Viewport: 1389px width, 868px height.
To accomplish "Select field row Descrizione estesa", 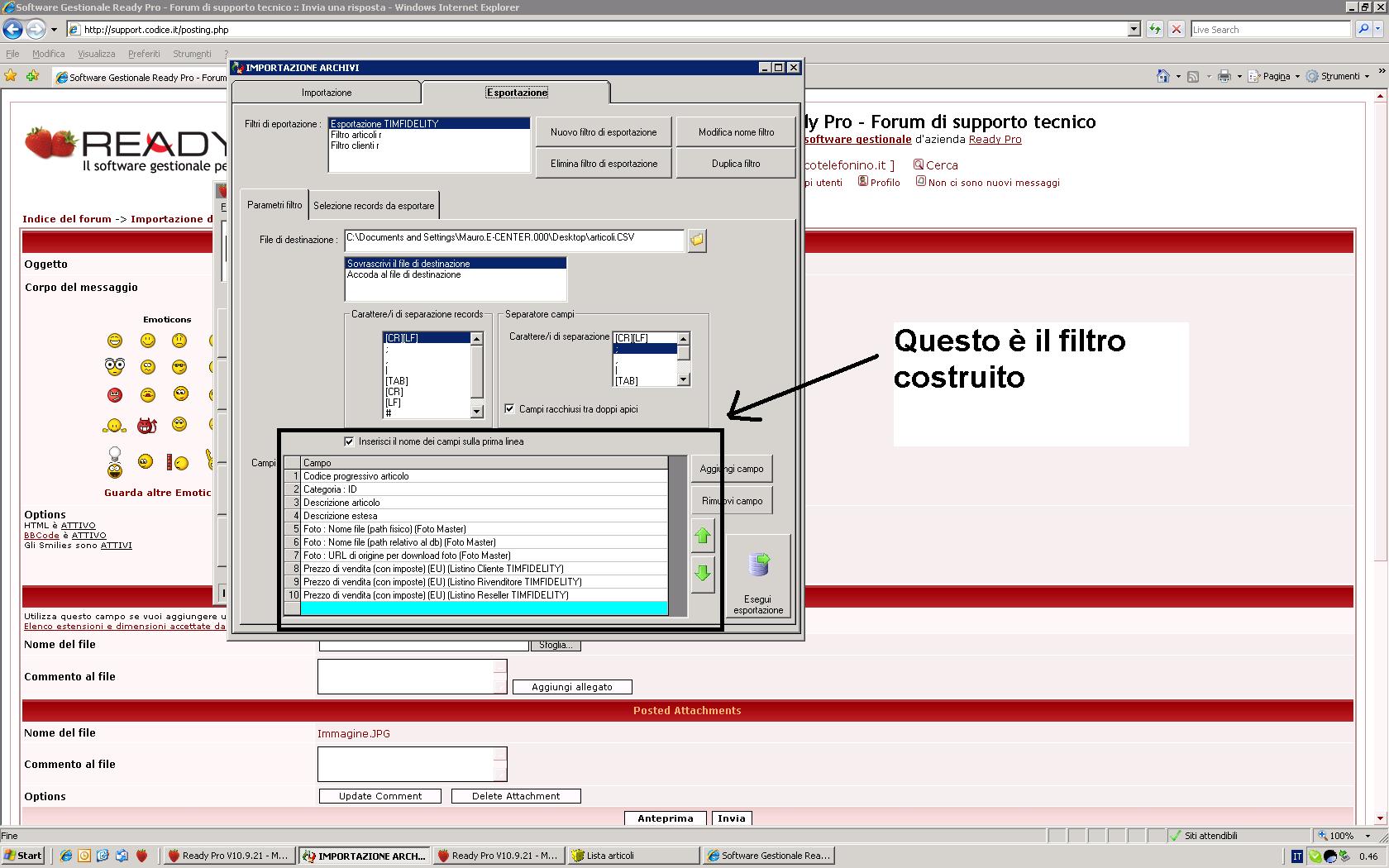I will 484,516.
